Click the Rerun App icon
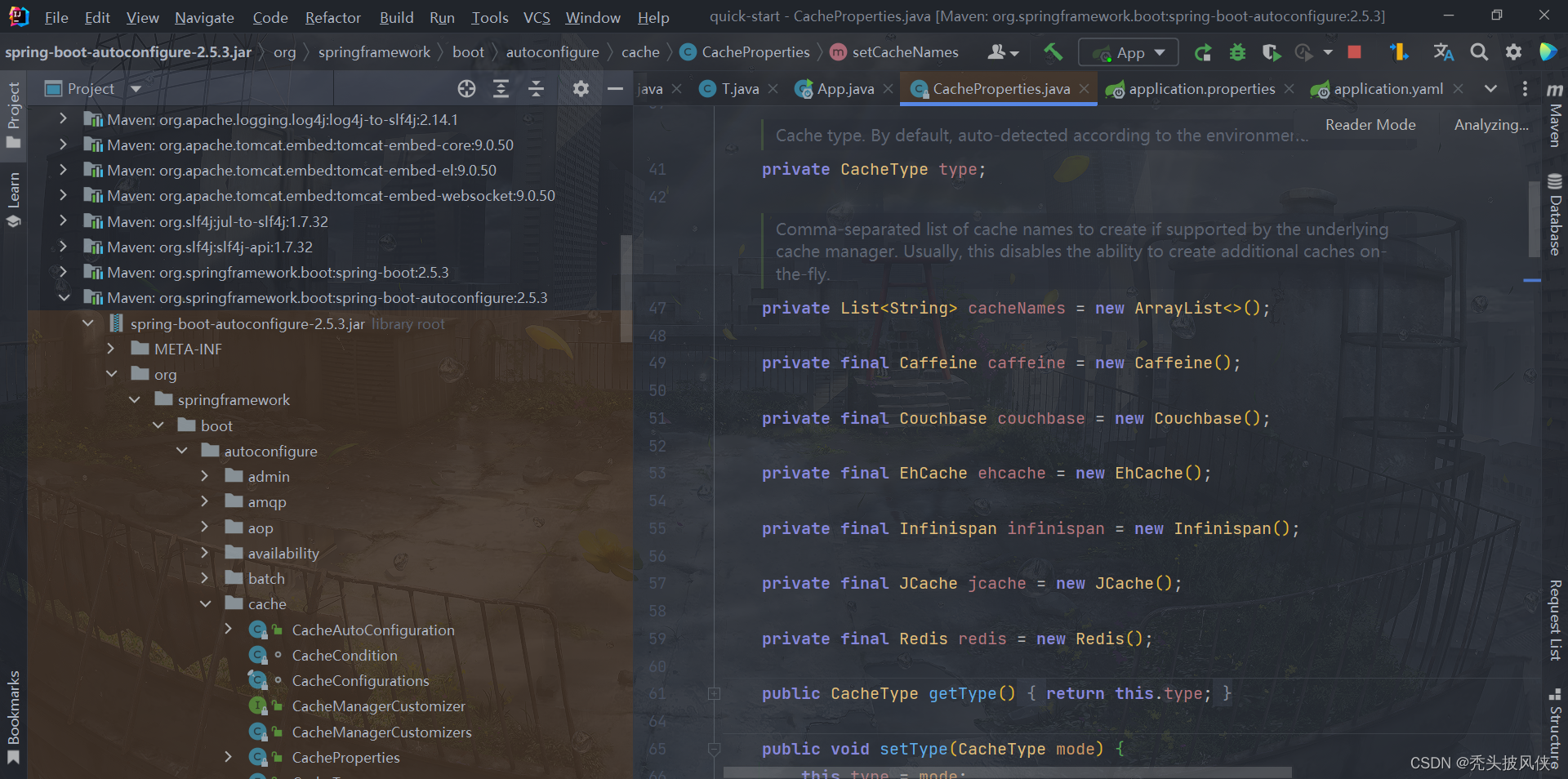This screenshot has width=1568, height=779. [1203, 52]
